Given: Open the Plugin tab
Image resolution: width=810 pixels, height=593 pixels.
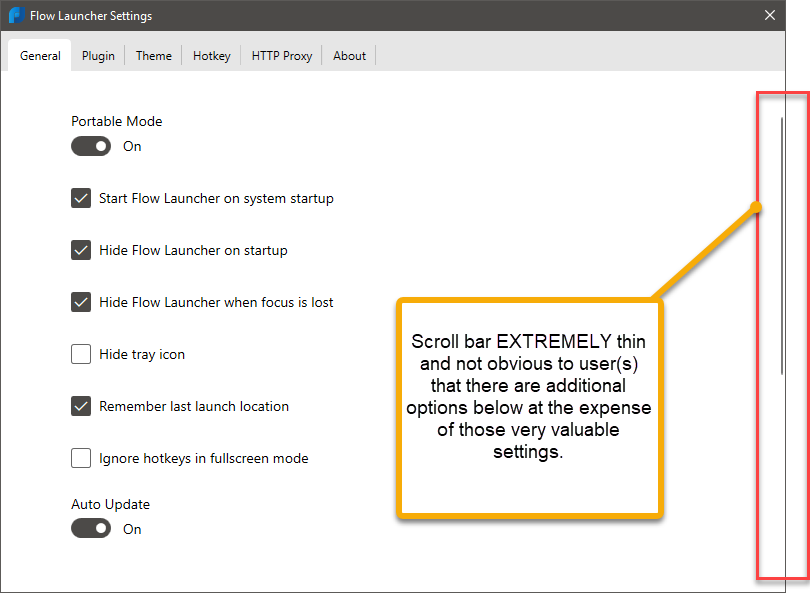Looking at the screenshot, I should click(98, 55).
